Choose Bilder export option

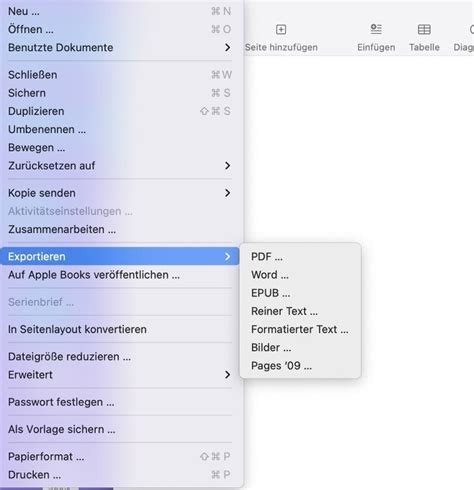coord(300,348)
